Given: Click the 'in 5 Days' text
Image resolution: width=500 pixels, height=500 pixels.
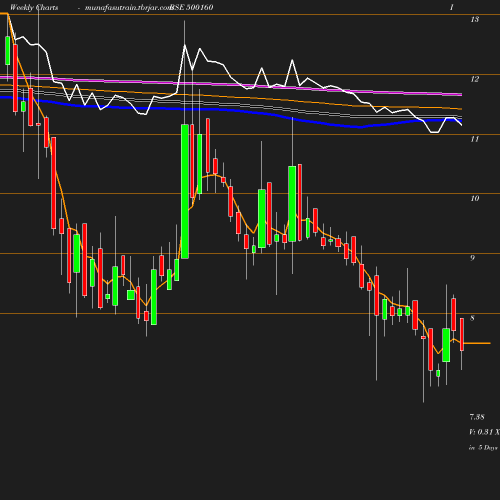Looking at the screenshot, I should pos(483,448).
